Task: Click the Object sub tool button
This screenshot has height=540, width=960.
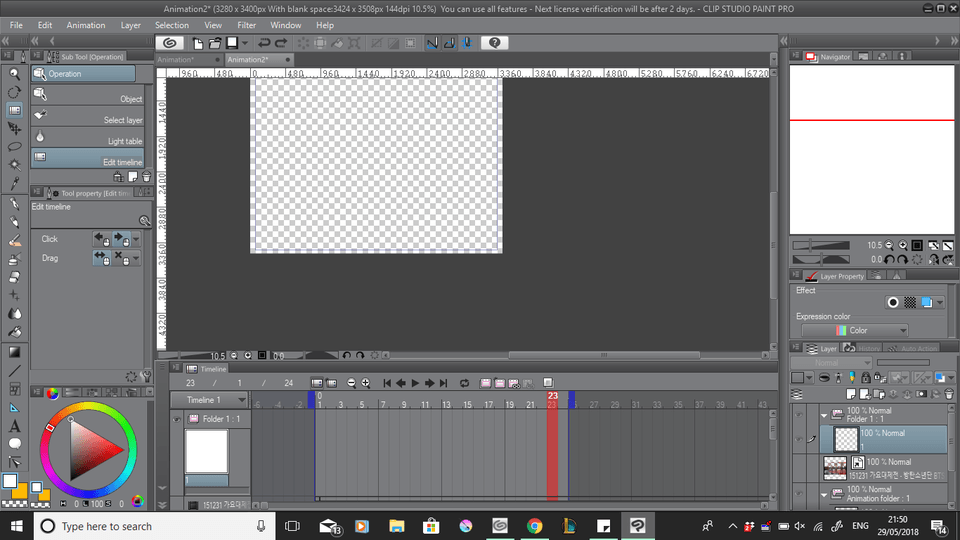Action: (88, 96)
